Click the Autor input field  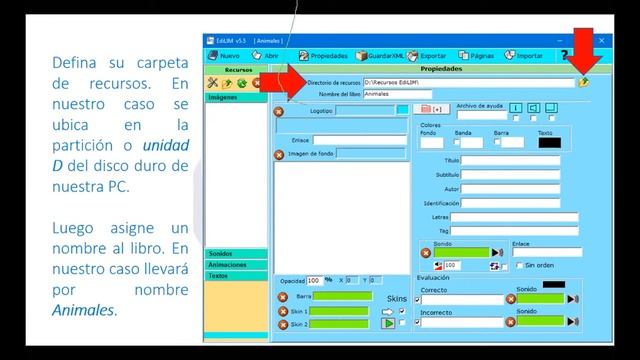[x=510, y=189]
